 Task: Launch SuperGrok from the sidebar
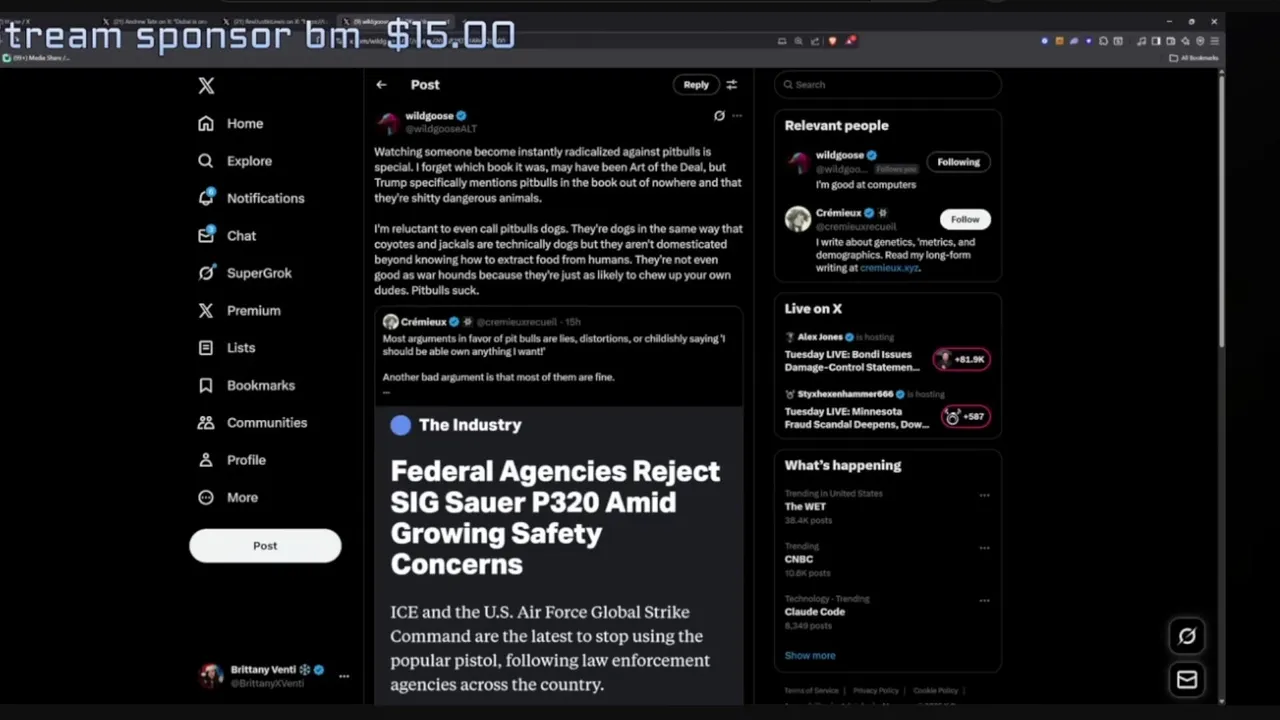click(x=245, y=273)
